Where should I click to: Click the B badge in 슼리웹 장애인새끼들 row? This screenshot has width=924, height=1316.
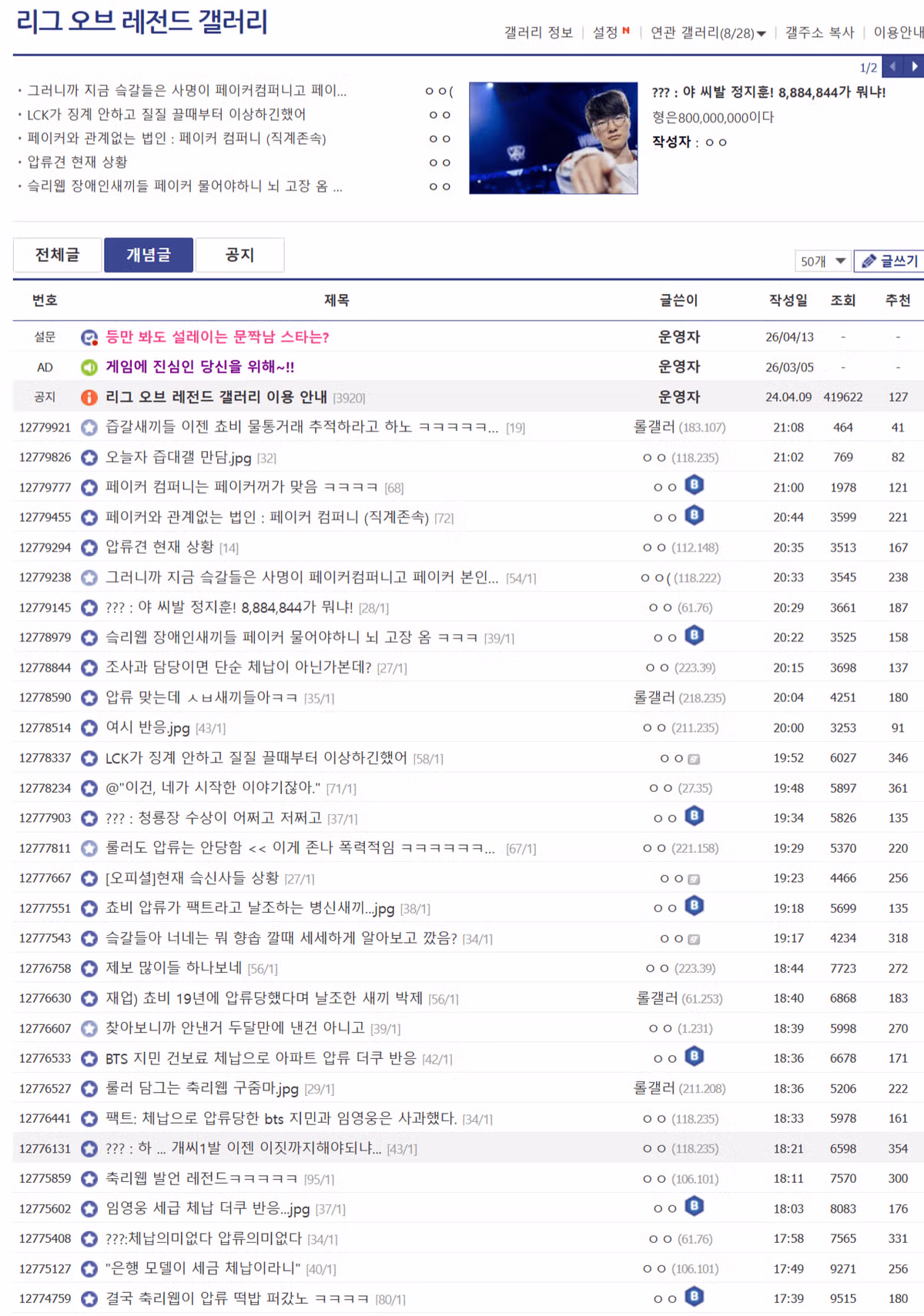tap(695, 635)
